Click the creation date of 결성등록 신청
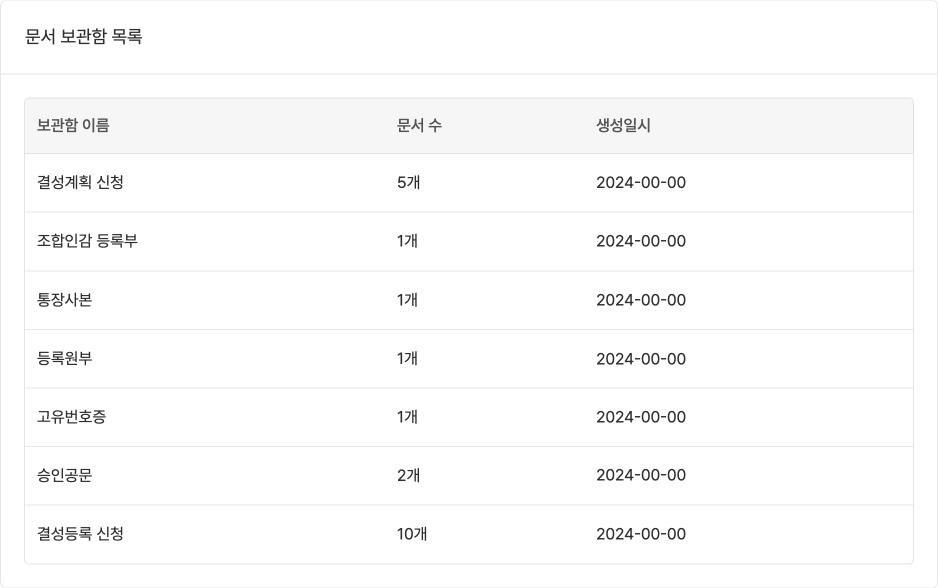 (x=641, y=534)
